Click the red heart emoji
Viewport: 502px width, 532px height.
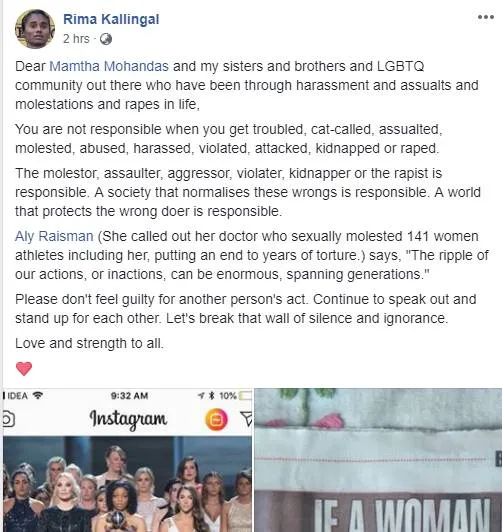(x=24, y=368)
